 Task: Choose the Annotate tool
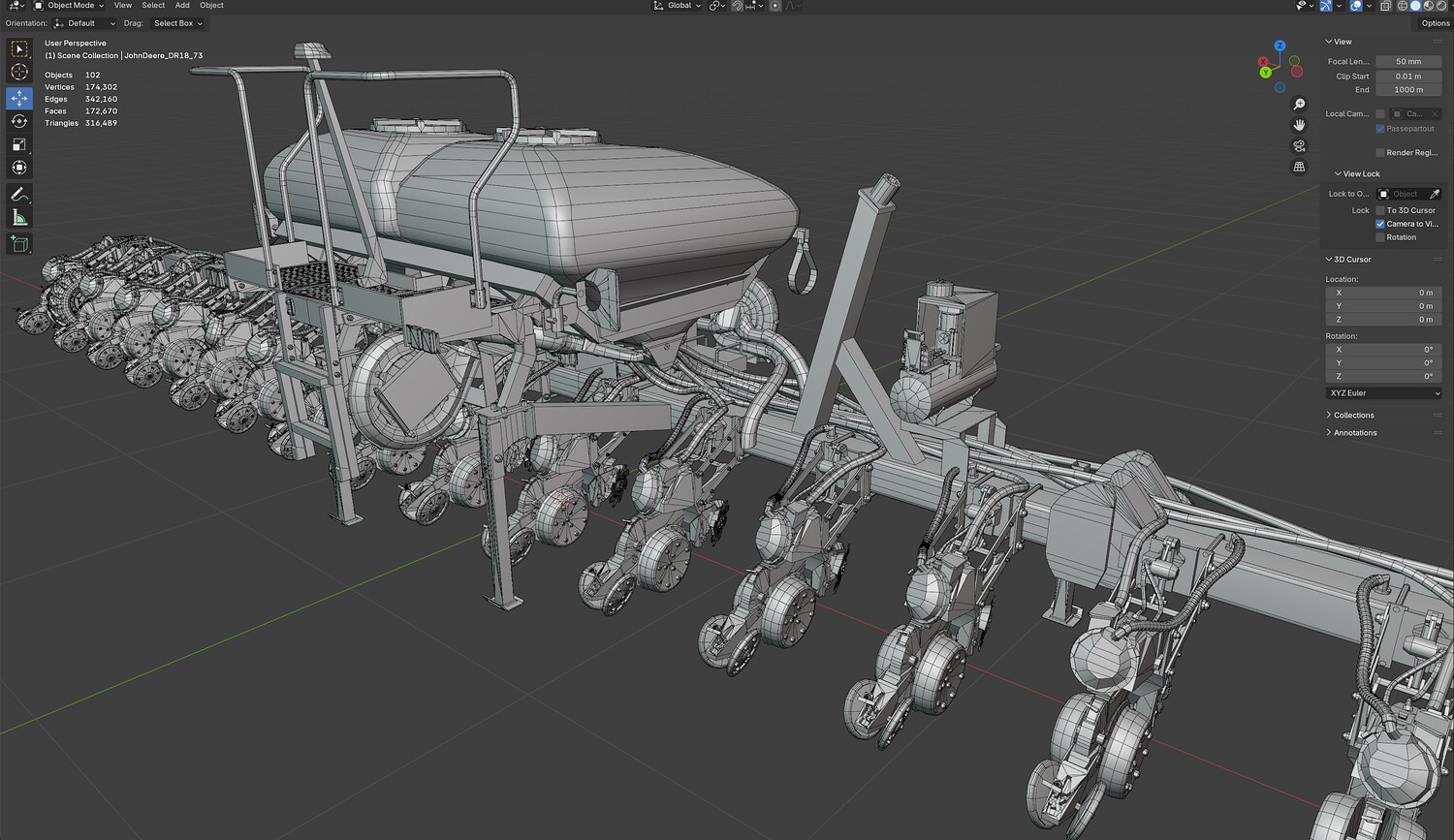point(19,194)
